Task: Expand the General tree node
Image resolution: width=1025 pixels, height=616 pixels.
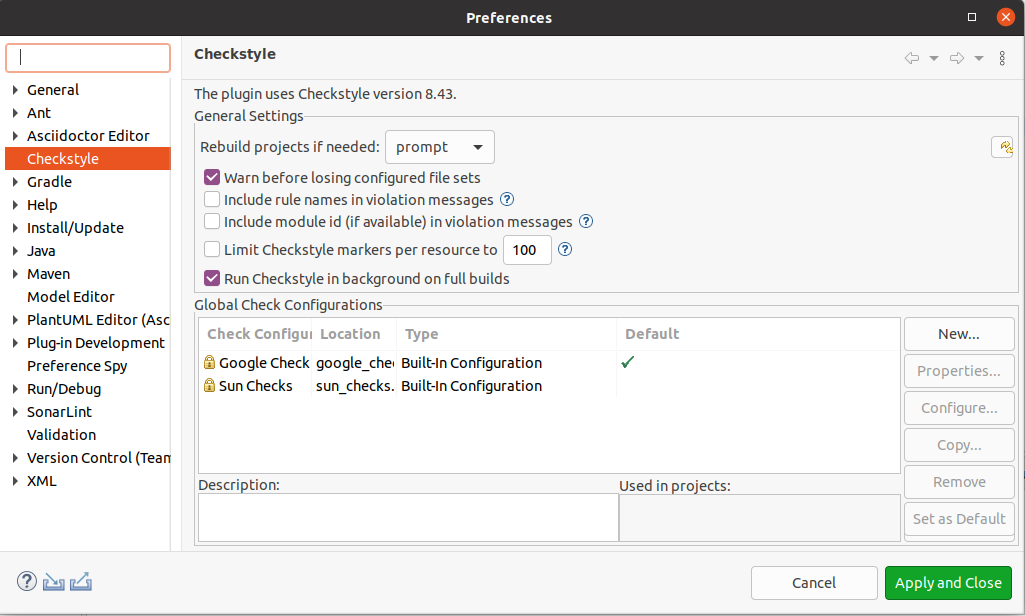Action: tap(15, 90)
